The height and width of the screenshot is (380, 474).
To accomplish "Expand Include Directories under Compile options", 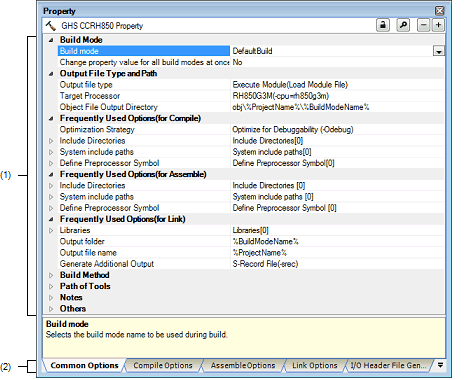I will (51, 141).
